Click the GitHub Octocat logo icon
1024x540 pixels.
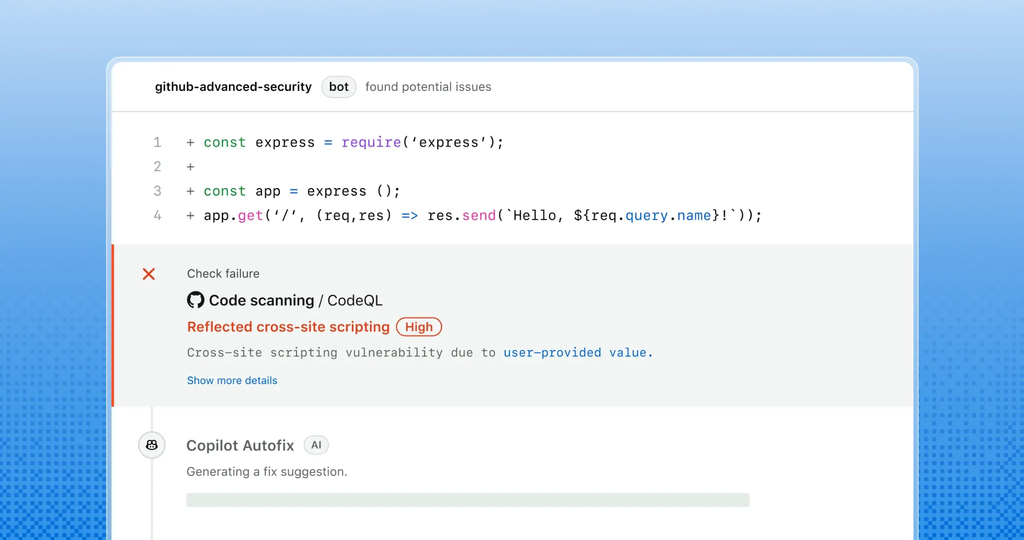(x=195, y=300)
